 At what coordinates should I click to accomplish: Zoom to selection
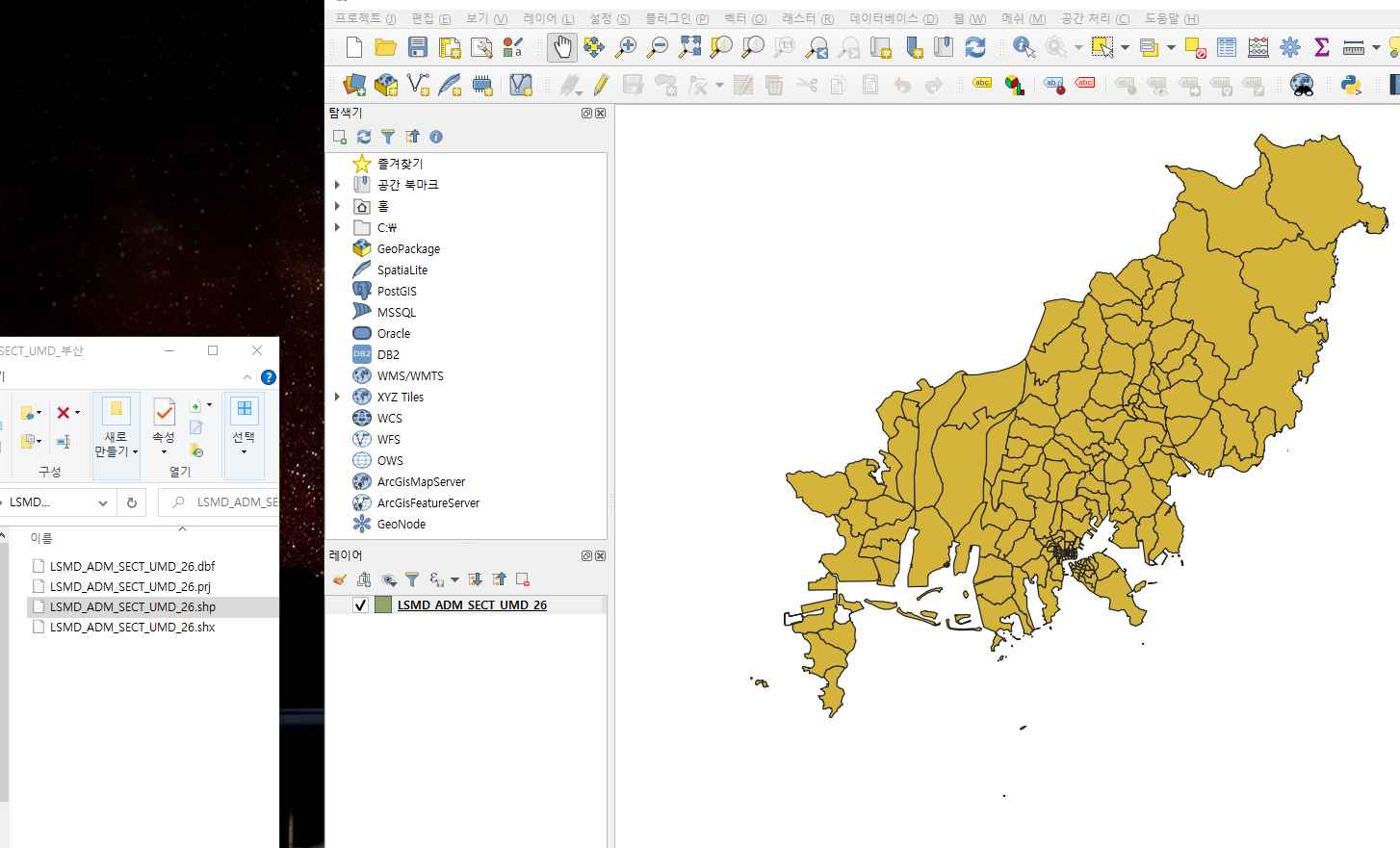click(721, 47)
